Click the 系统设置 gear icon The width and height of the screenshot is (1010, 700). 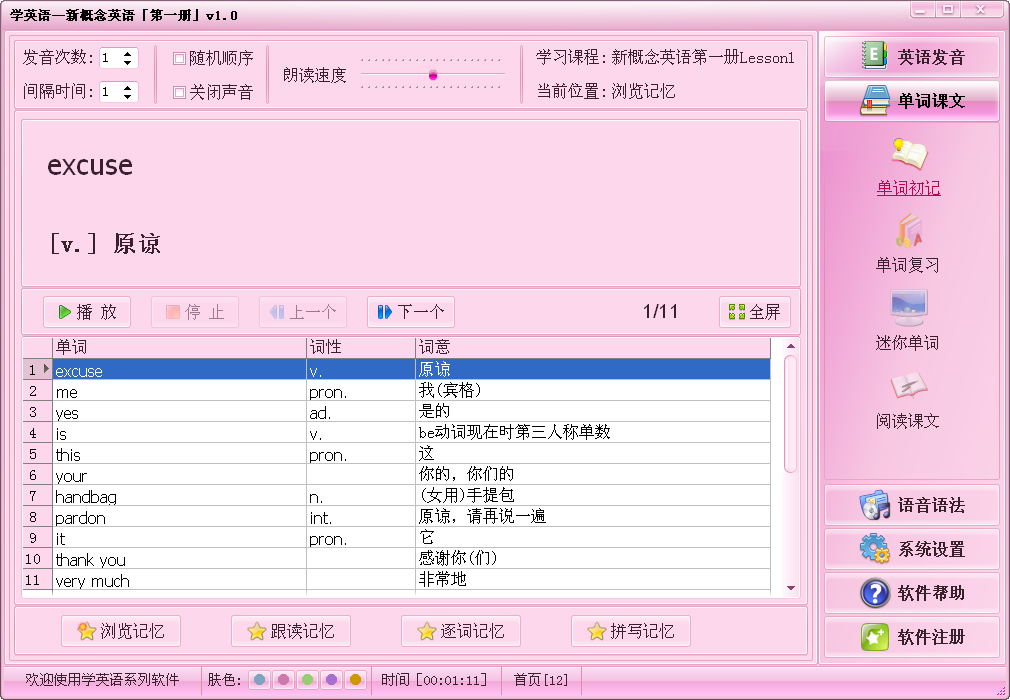coord(874,549)
